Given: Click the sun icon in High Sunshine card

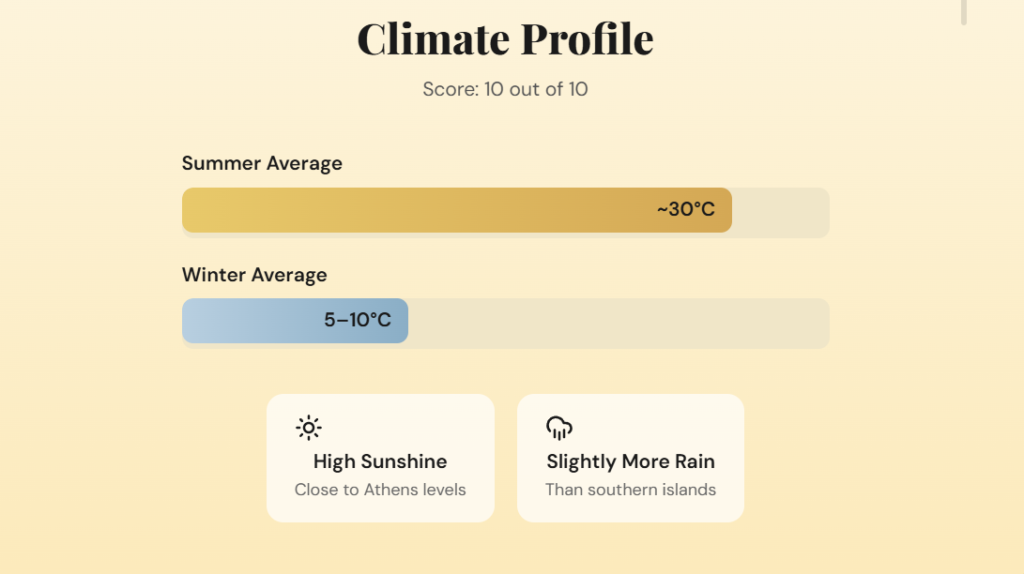Looking at the screenshot, I should click(309, 429).
